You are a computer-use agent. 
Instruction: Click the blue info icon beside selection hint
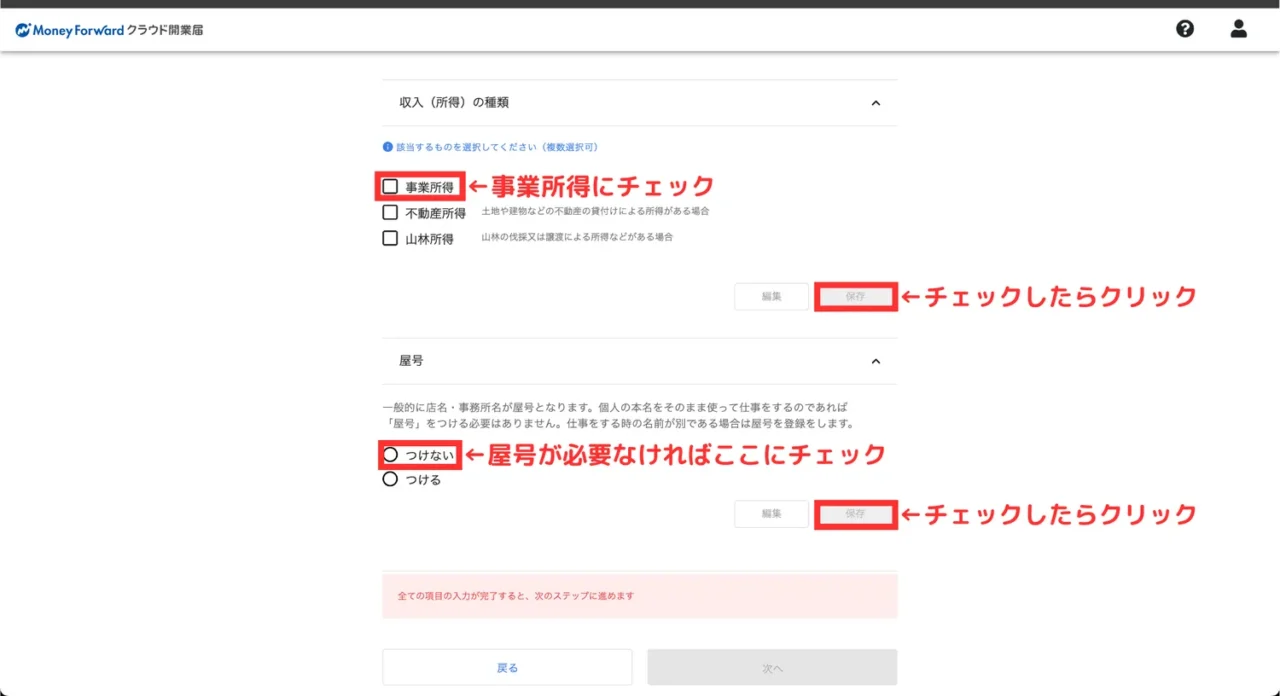pos(388,147)
